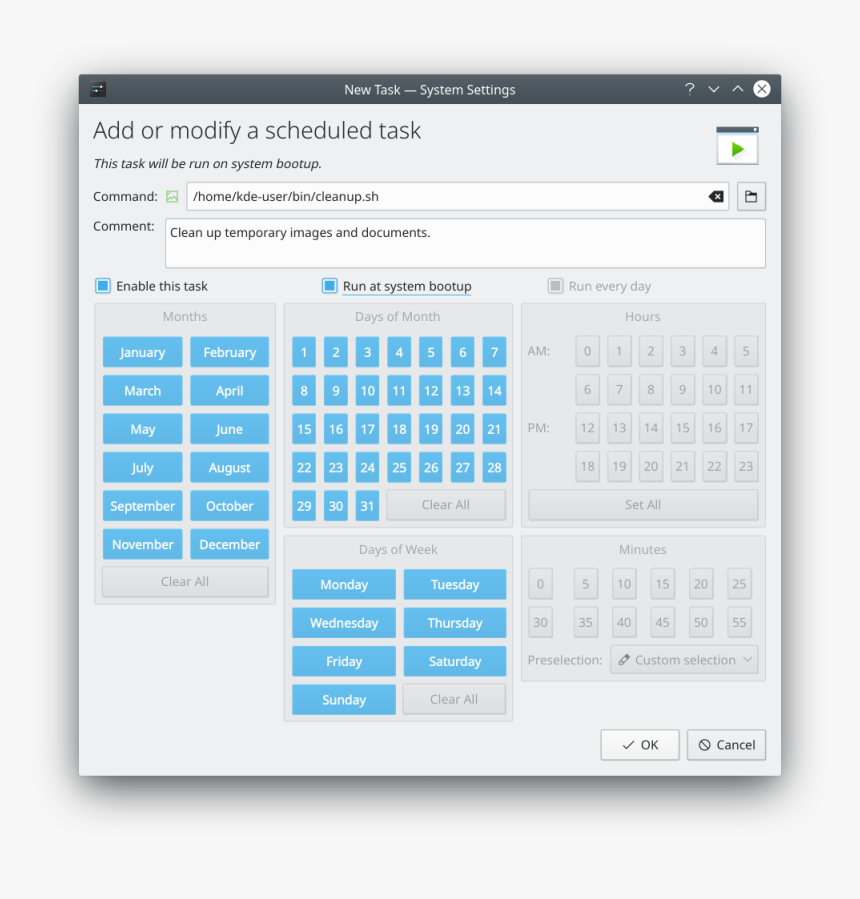The width and height of the screenshot is (860, 899).
Task: Toggle the Tuesday weekday button
Action: click(x=455, y=584)
